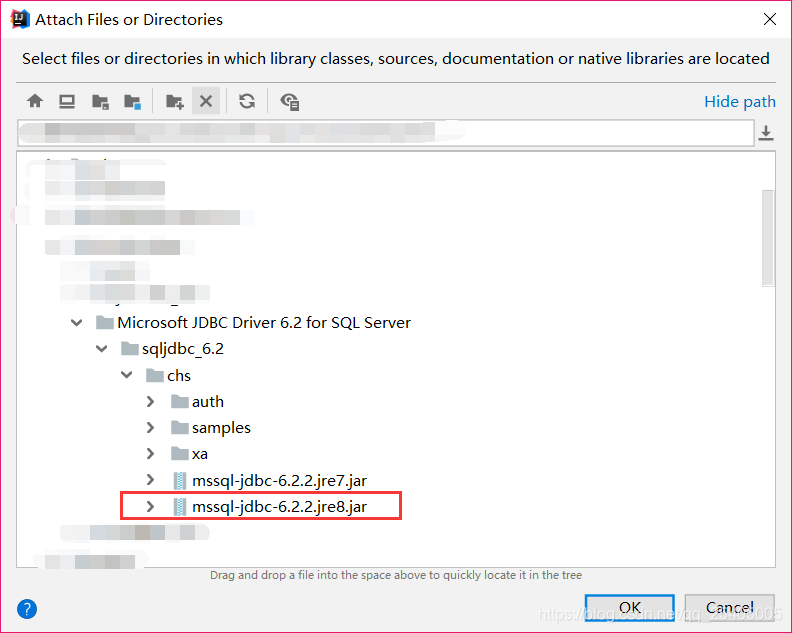The image size is (792, 633).
Task: Confirm with the OK button
Action: 629,607
